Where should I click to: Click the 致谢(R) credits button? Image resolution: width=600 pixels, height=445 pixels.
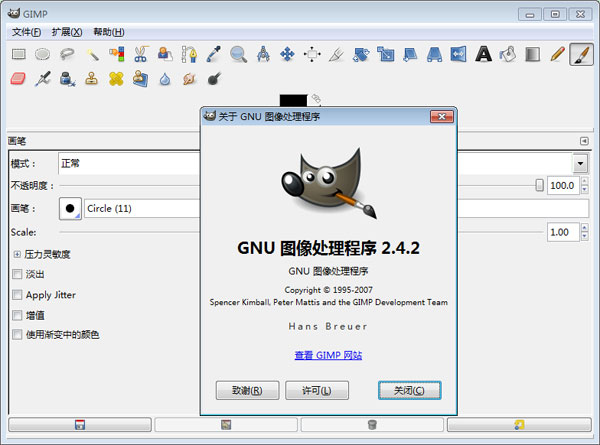pos(247,390)
